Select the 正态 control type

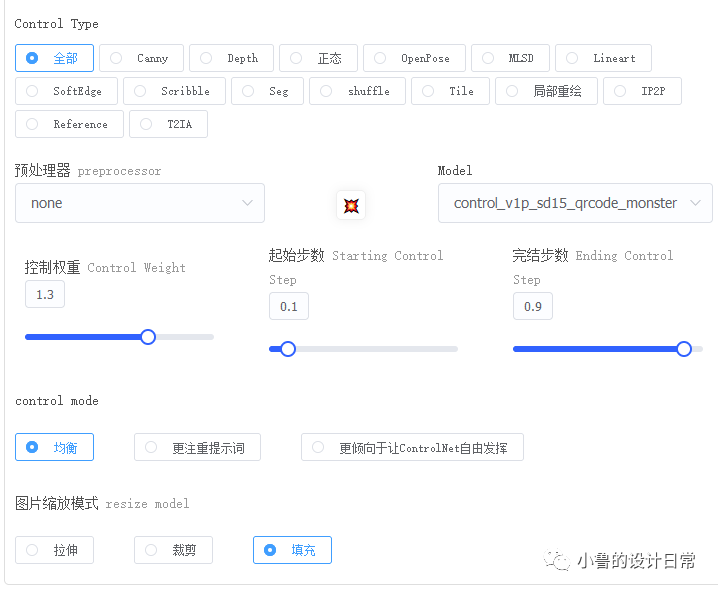[x=318, y=58]
